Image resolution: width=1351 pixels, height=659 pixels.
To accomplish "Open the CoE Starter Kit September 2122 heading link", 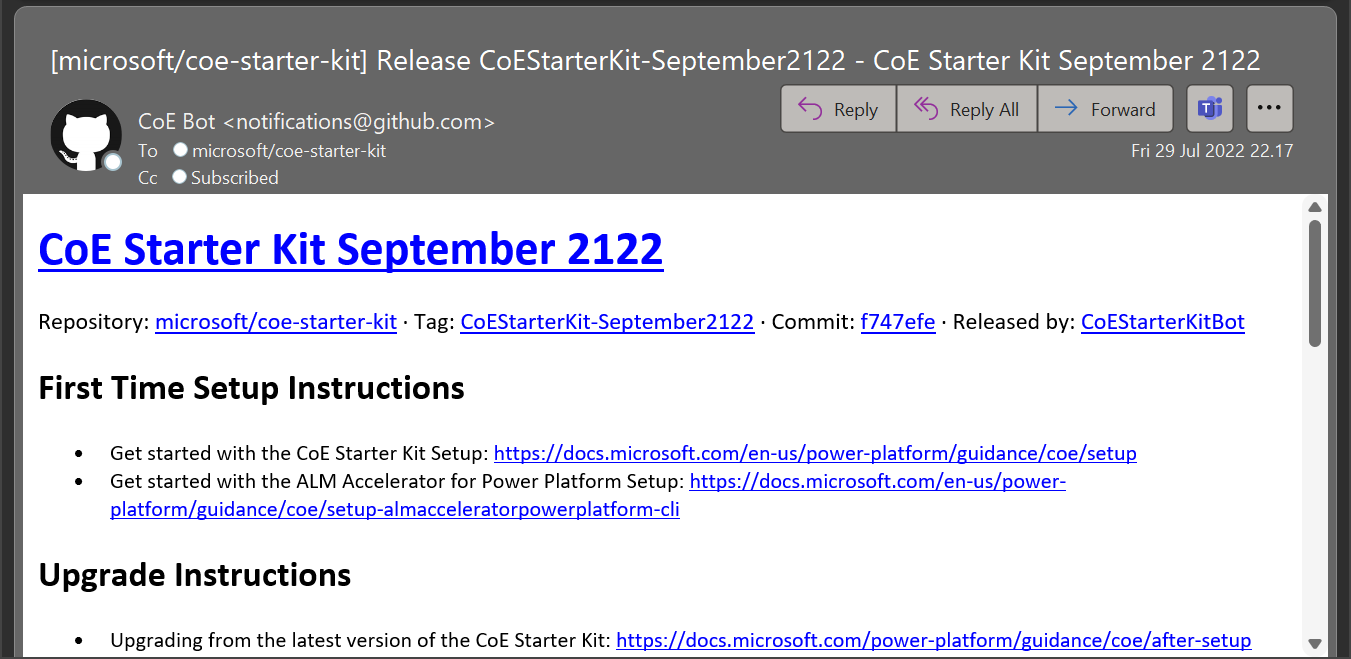I will [350, 249].
